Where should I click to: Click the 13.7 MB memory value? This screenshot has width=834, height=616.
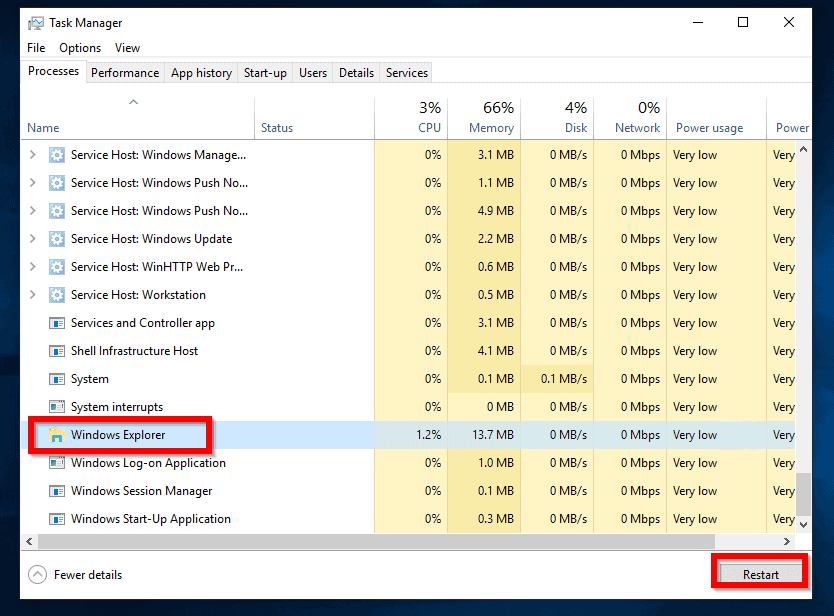[x=493, y=435]
